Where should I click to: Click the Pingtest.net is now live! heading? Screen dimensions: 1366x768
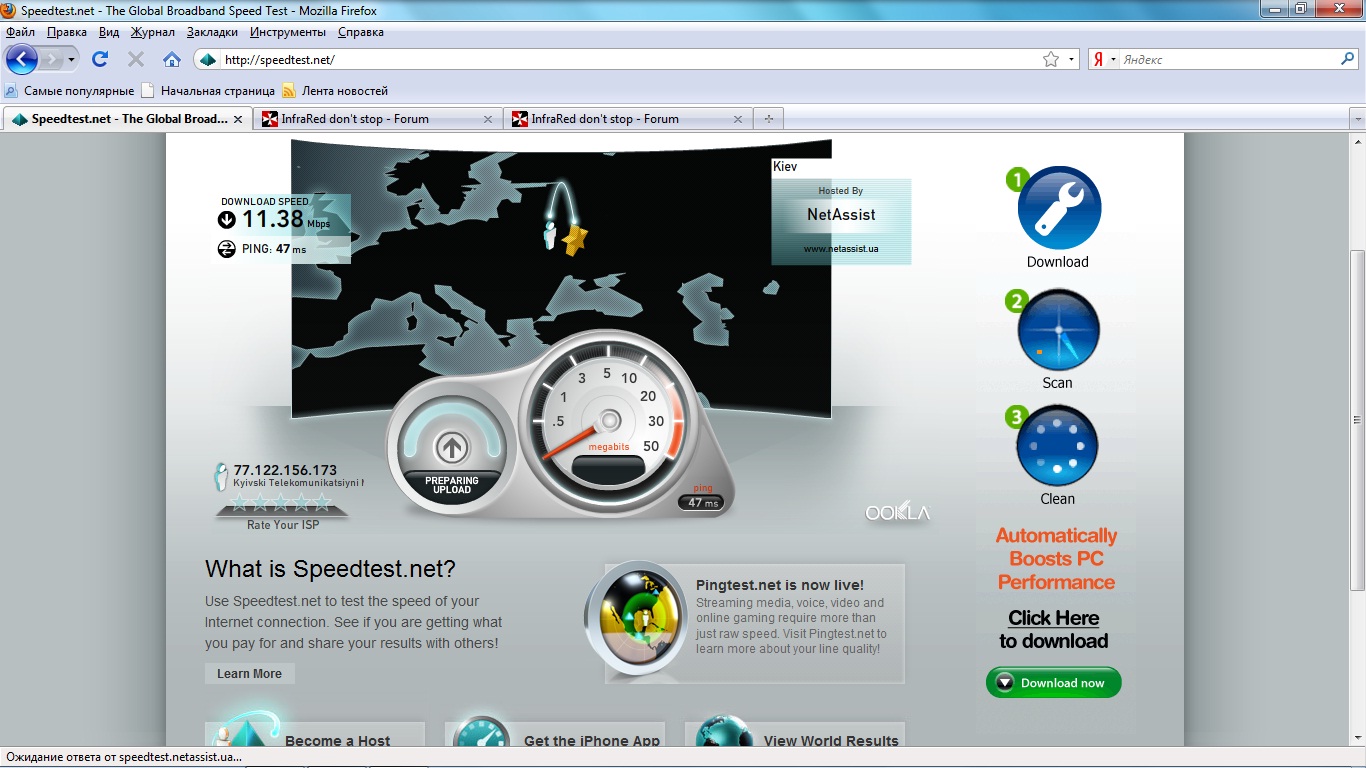[x=780, y=585]
